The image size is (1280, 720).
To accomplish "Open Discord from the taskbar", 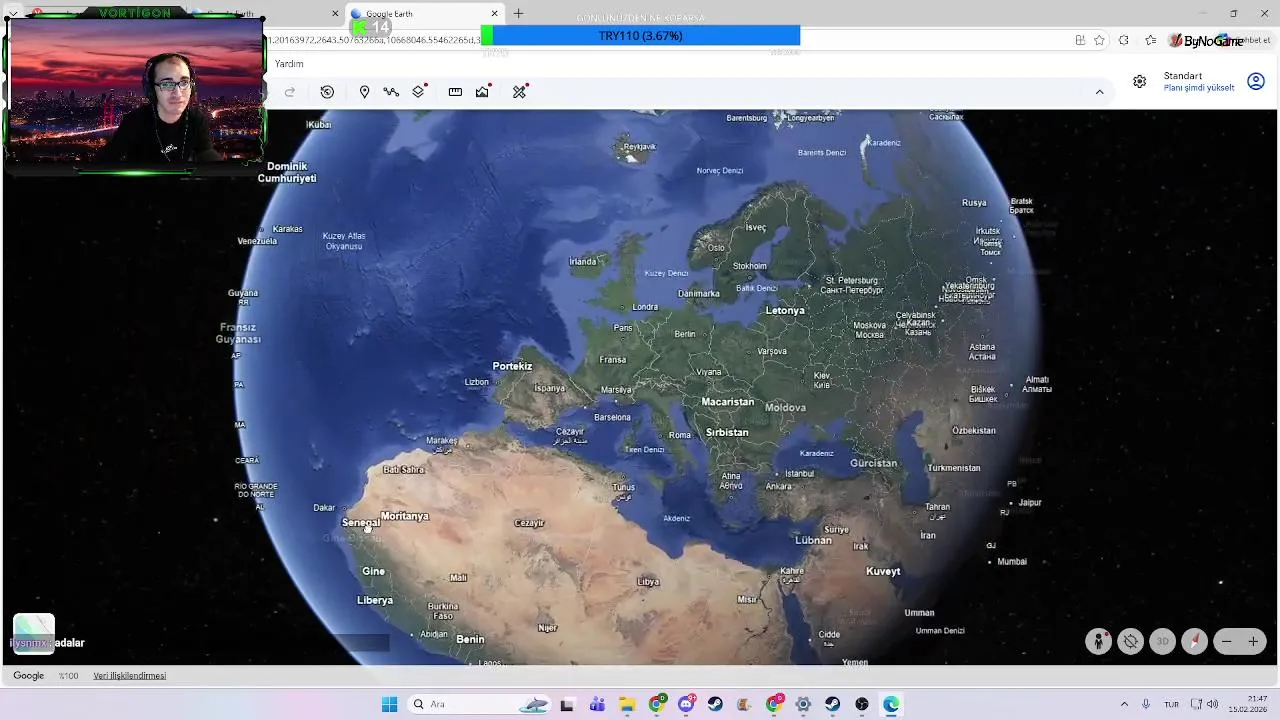I will point(686,704).
